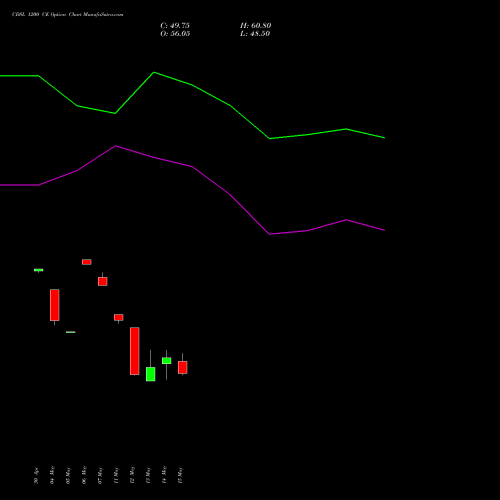Select the red 15 May candlestick
500x500 pixels.
[183, 367]
